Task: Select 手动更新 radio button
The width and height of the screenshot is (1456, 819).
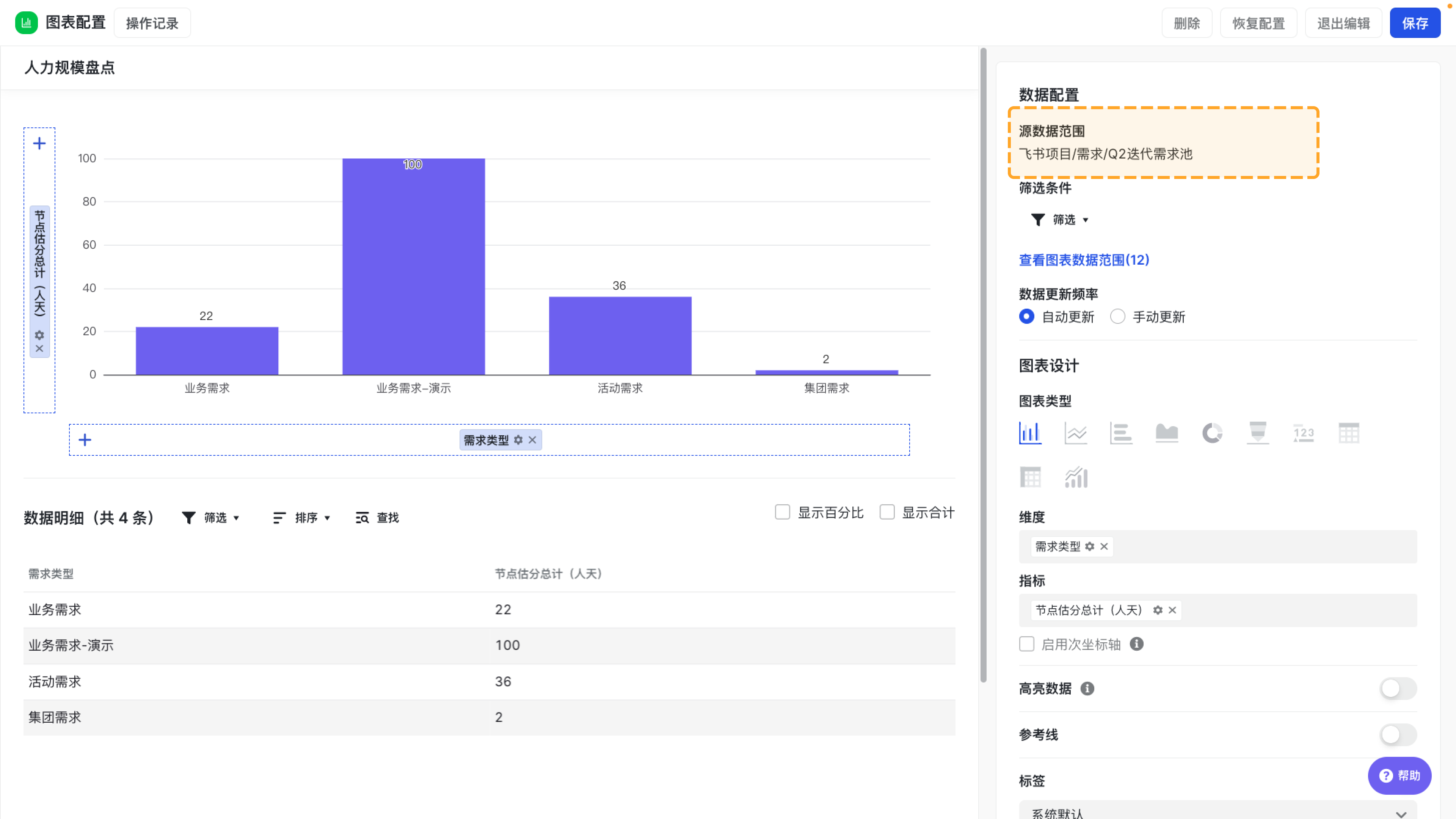Action: (1117, 317)
